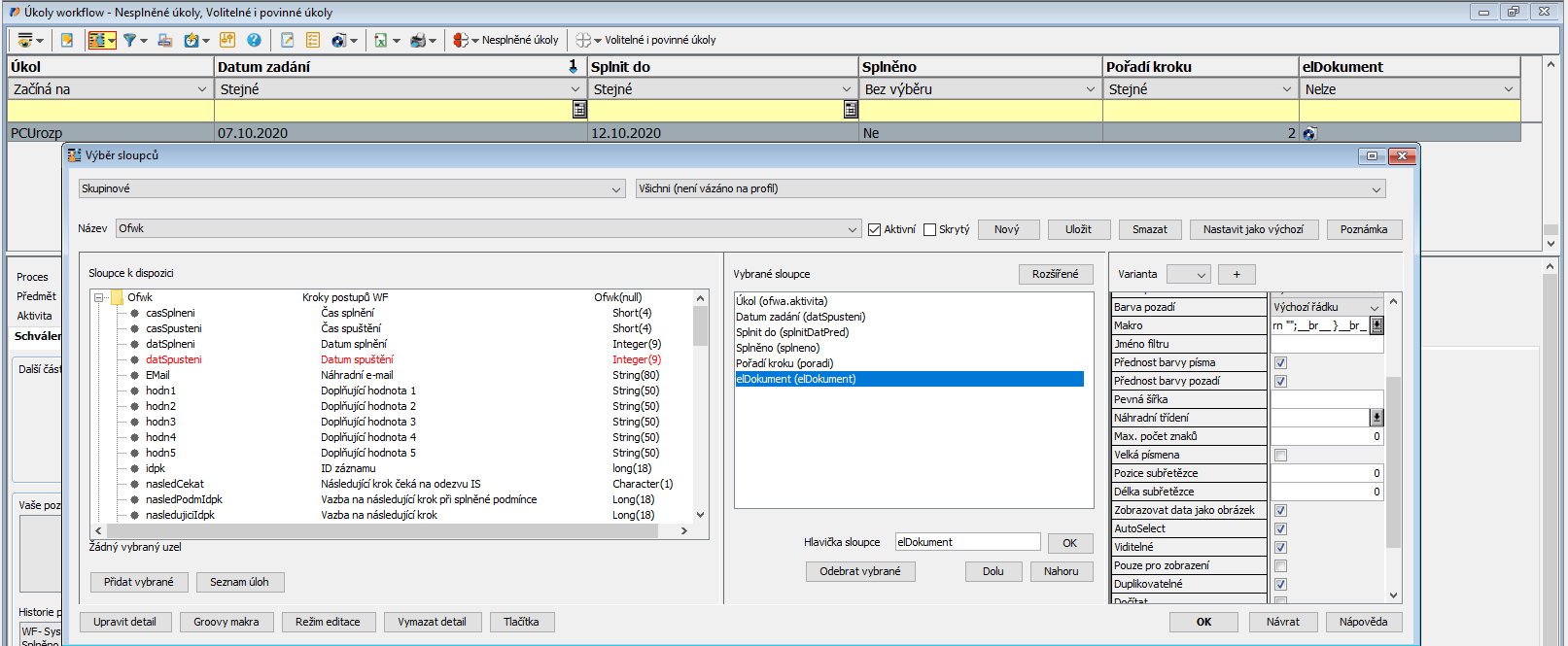This screenshot has height=646, width=1568.
Task: Click the Excel export icon
Action: tap(381, 40)
